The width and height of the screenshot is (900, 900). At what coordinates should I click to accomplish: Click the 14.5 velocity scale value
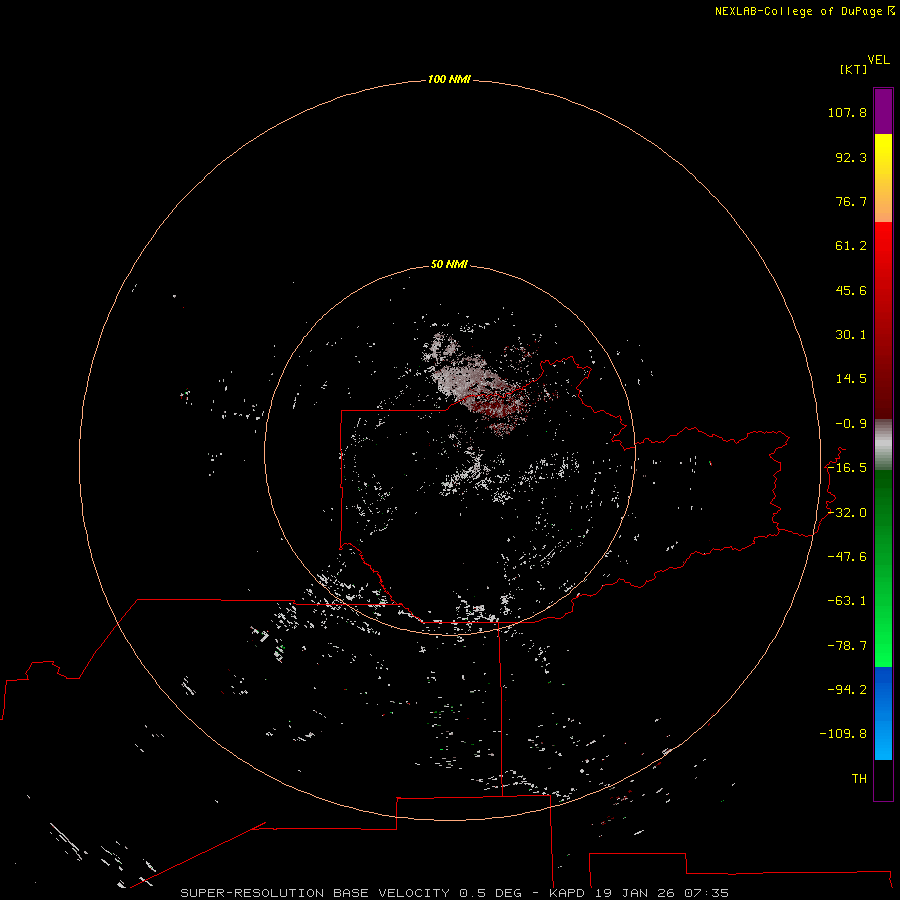[851, 379]
